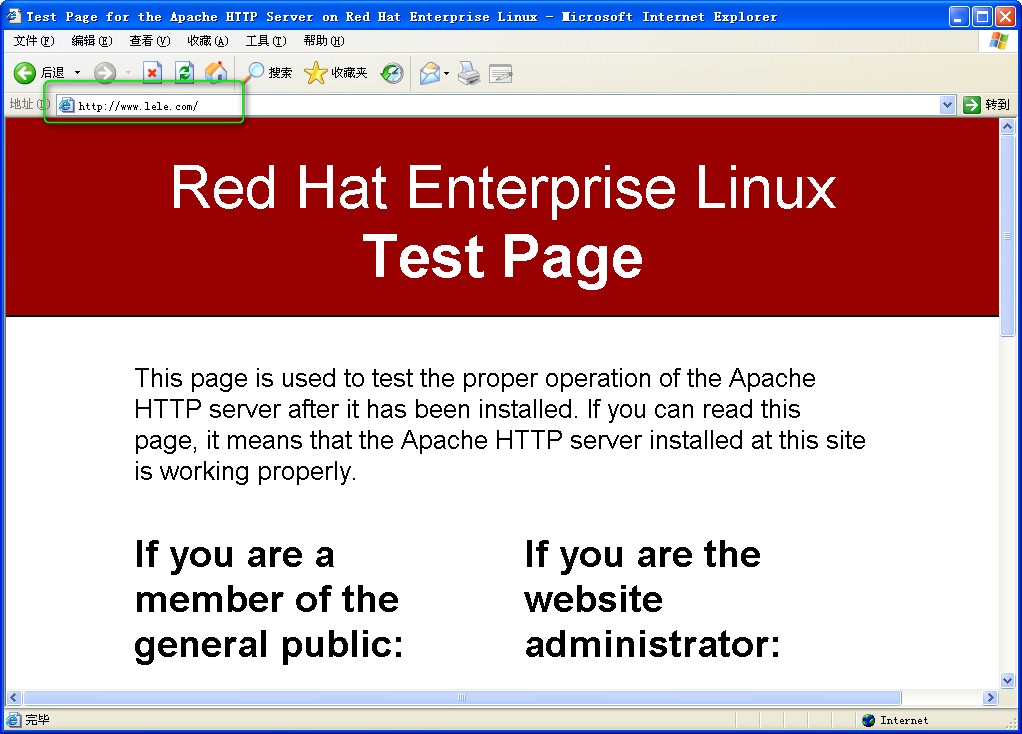The height and width of the screenshot is (734, 1022).
Task: Click the vertical scrollbar up arrow
Action: (1008, 126)
